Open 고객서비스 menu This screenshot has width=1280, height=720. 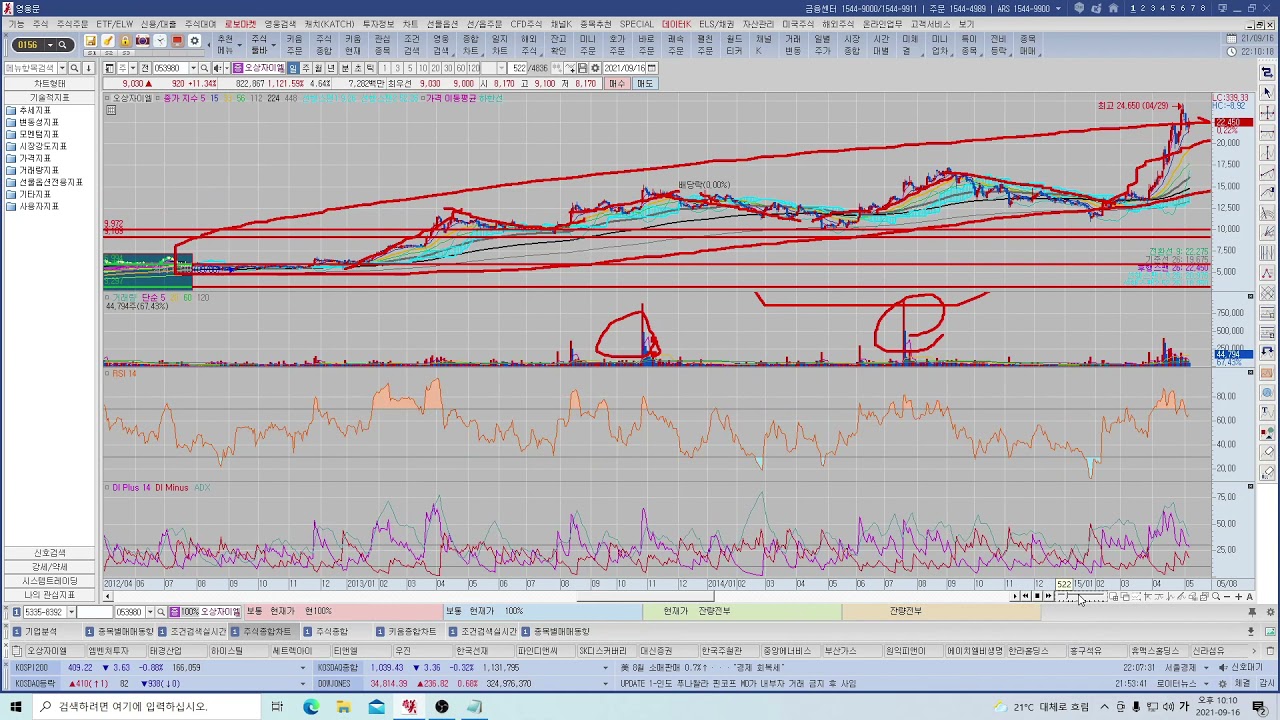[930, 23]
